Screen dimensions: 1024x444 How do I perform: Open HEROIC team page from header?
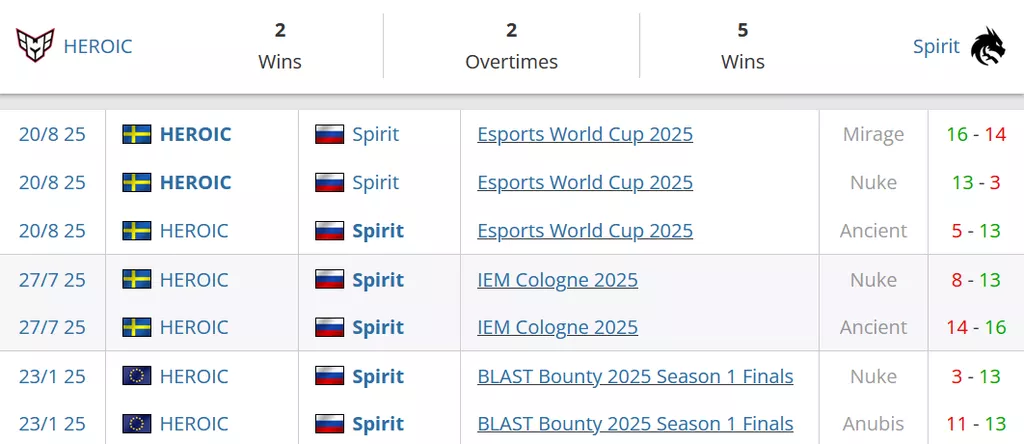tap(97, 46)
